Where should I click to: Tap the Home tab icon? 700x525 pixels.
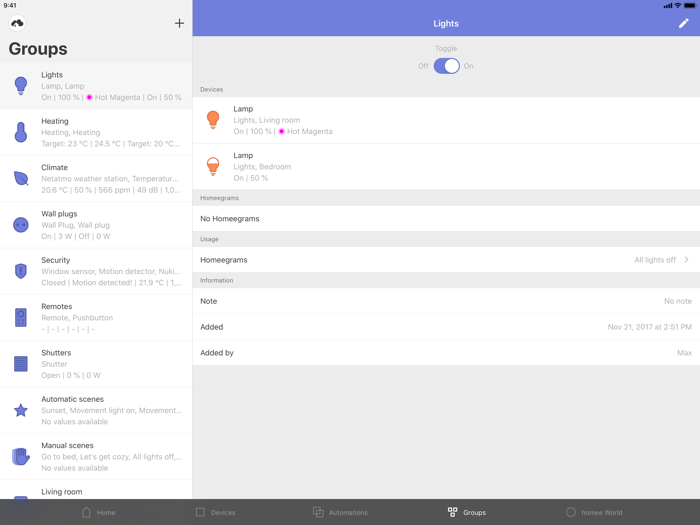point(87,512)
